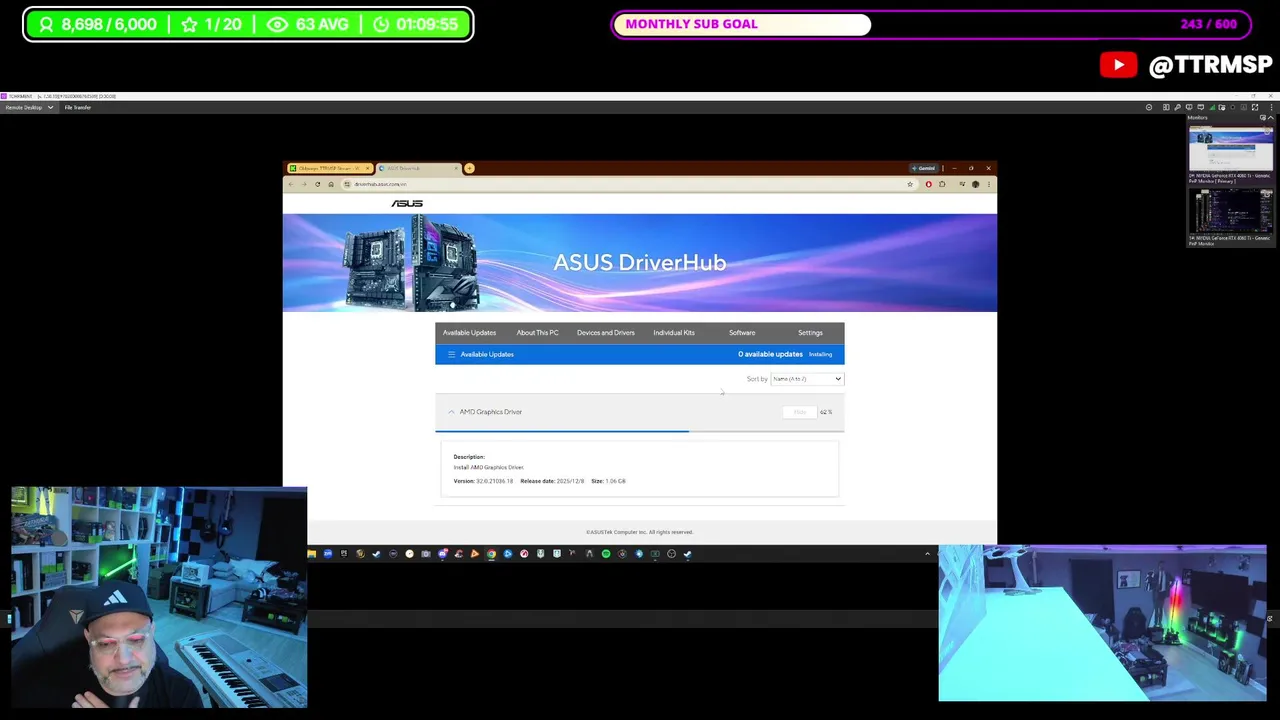Click Chrome's forward arrow
Screen dimensions: 1280x720
coord(304,184)
